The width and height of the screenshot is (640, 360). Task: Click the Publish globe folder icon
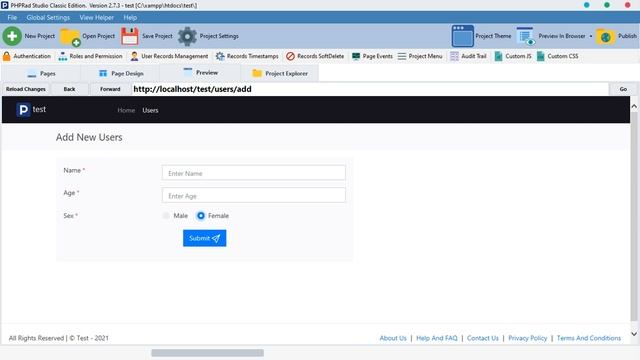[x=606, y=37]
